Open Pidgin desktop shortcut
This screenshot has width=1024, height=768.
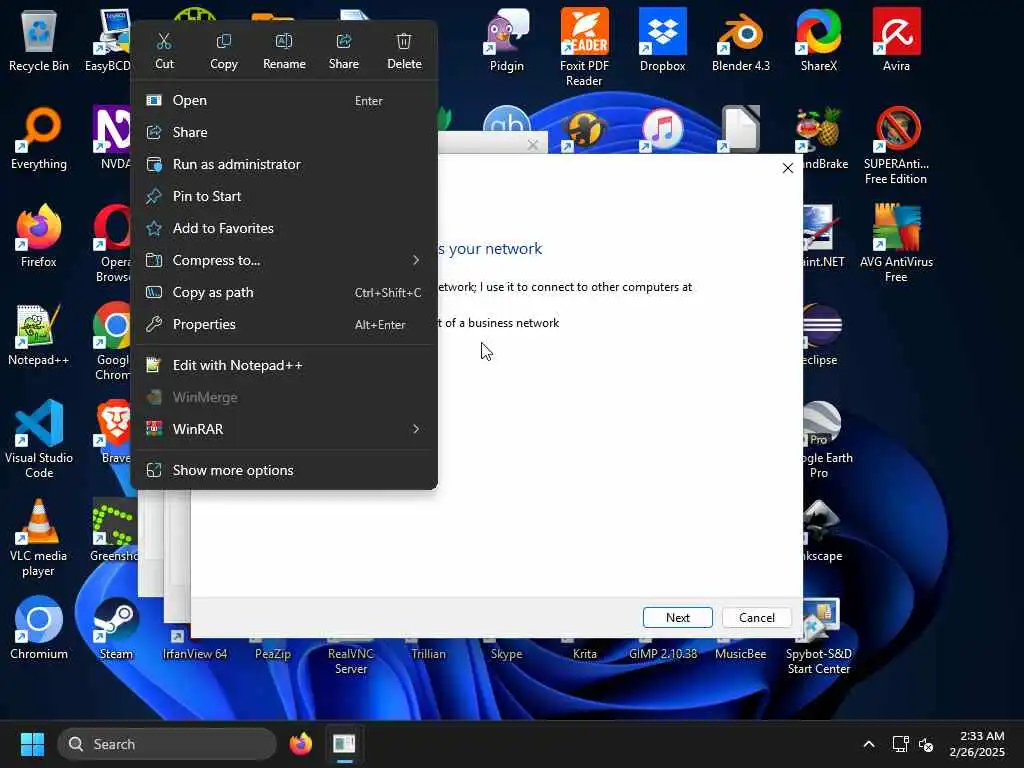pos(507,40)
